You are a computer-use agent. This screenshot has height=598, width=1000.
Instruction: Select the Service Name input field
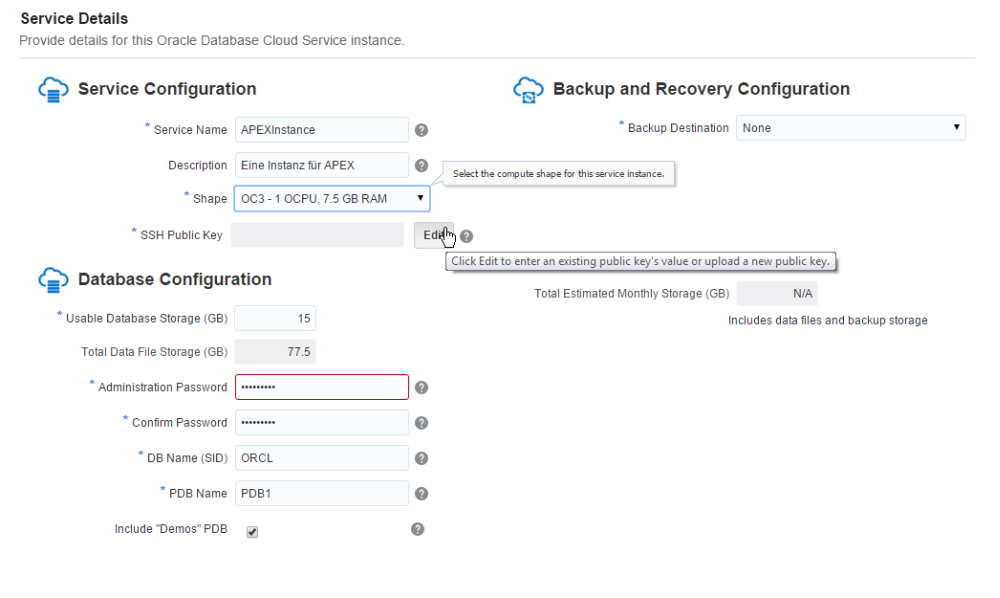(320, 129)
